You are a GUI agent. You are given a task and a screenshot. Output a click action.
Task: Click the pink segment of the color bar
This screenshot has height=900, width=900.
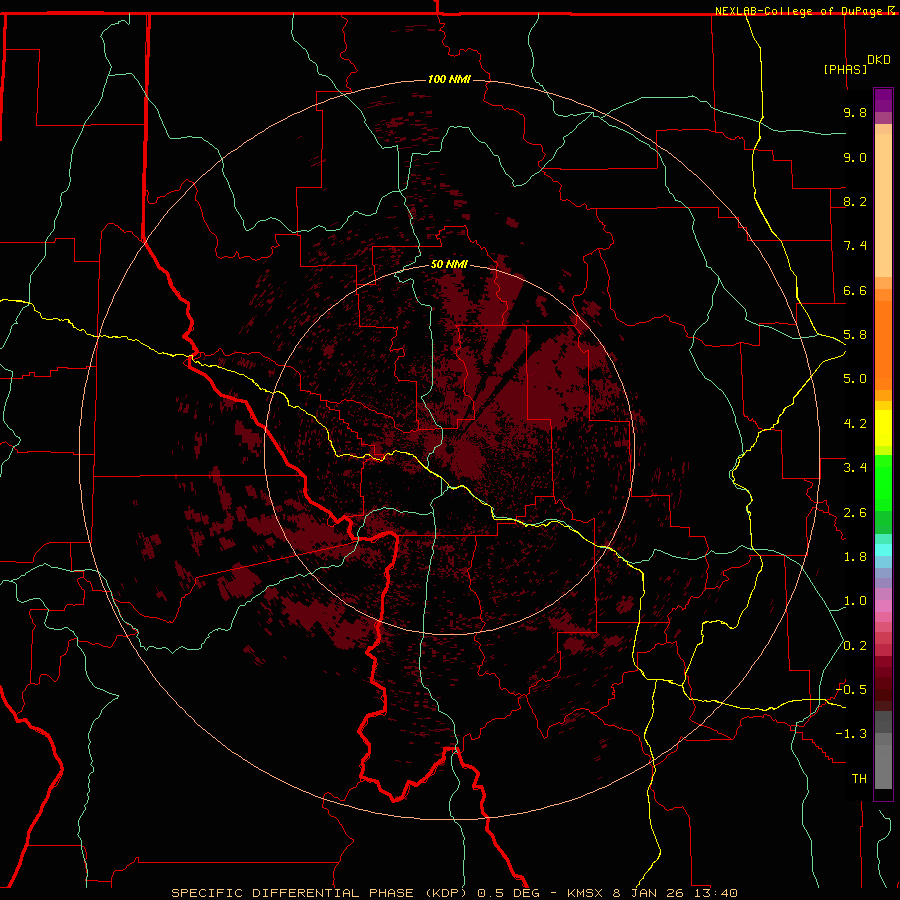click(x=883, y=606)
